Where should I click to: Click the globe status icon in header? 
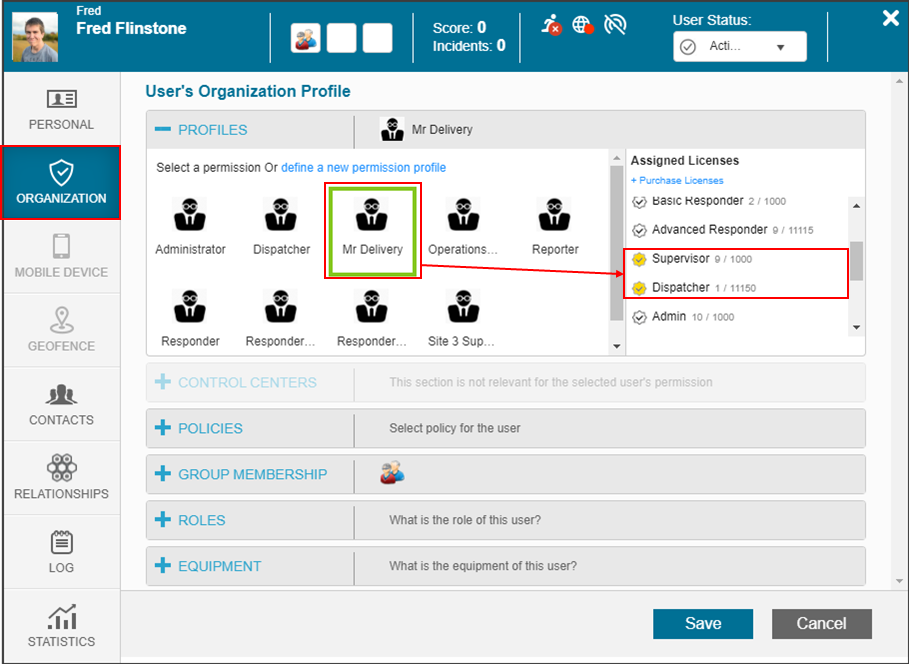583,26
